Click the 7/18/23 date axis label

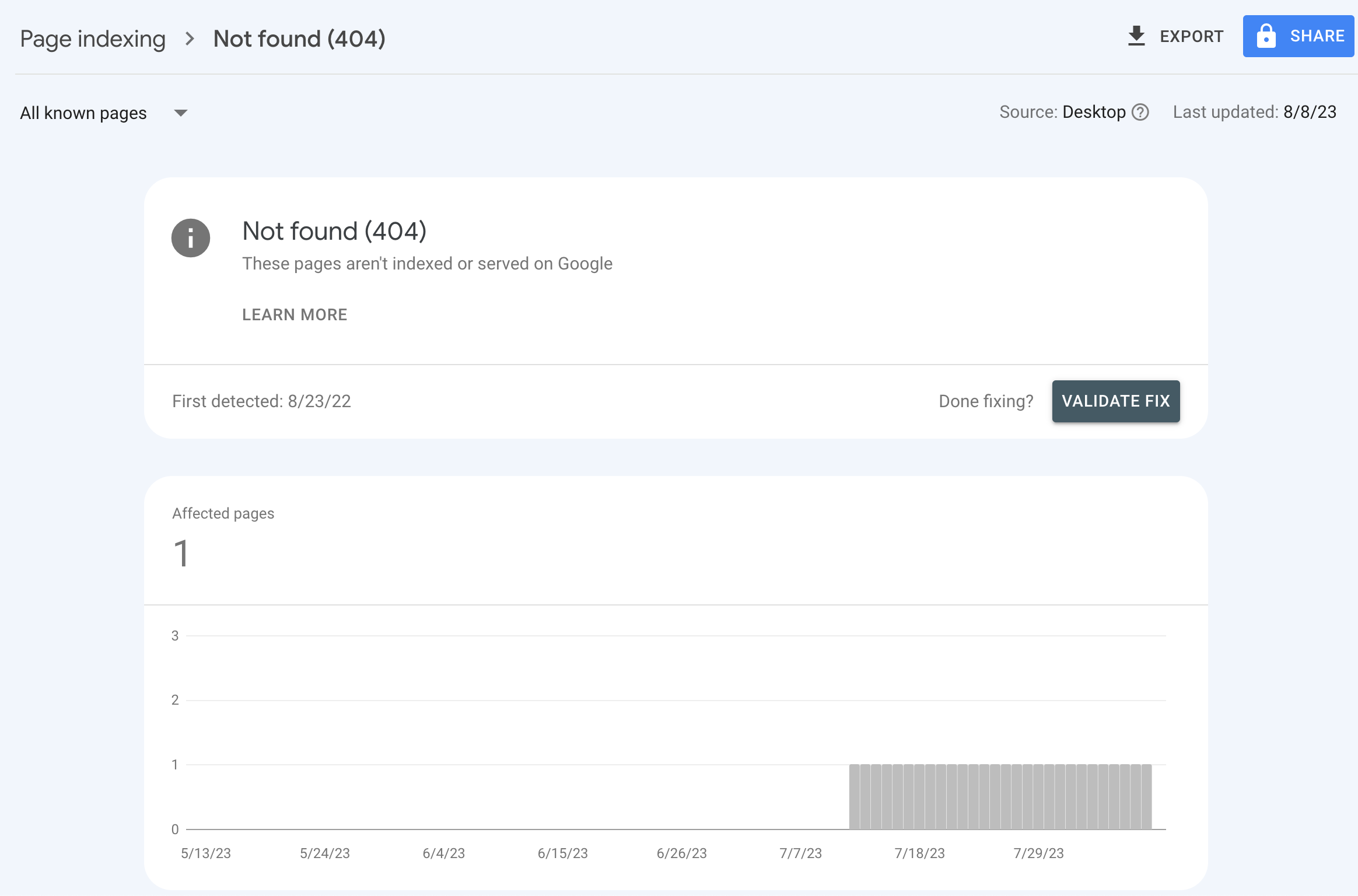[x=919, y=853]
